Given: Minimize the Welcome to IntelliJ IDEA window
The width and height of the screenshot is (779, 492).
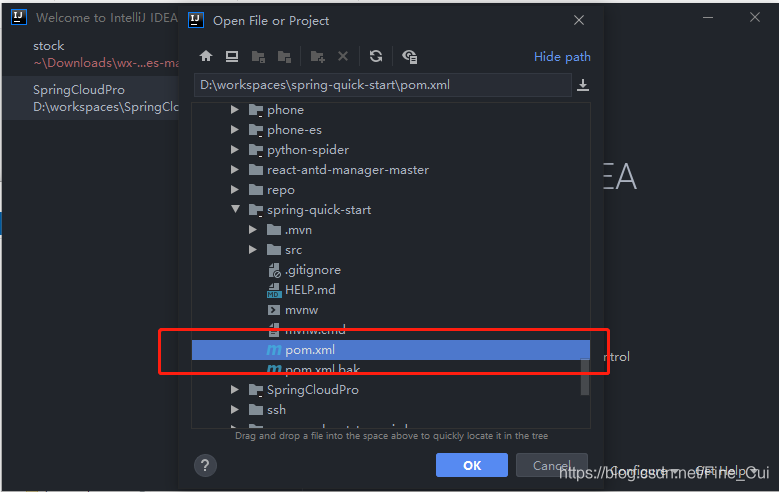Looking at the screenshot, I should 708,17.
